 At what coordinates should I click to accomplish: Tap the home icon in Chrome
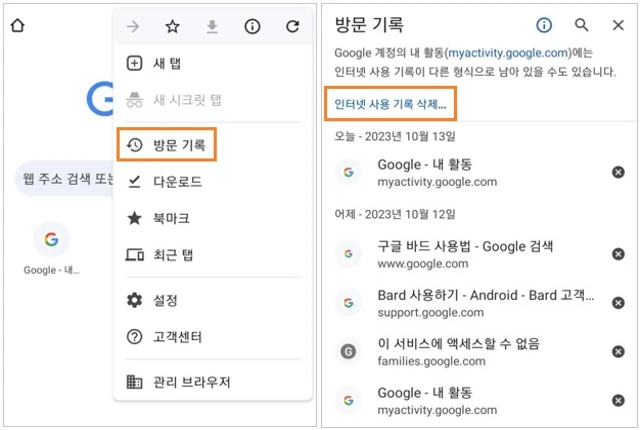(18, 25)
